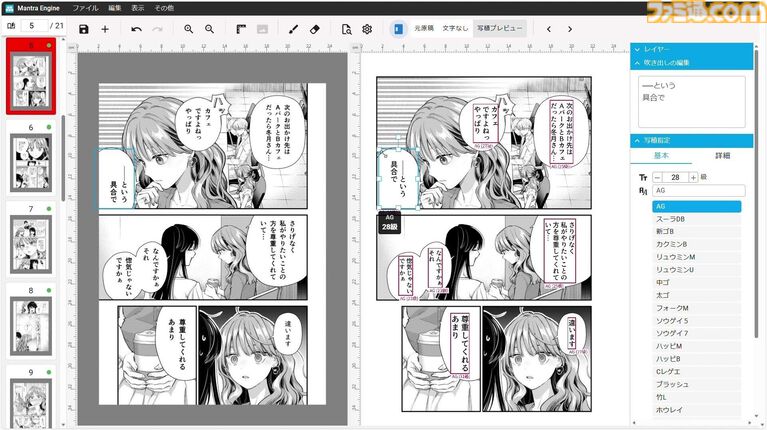Viewport: 767px width, 430px height.
Task: Click the font family icon next to AG field
Action: coord(643,191)
